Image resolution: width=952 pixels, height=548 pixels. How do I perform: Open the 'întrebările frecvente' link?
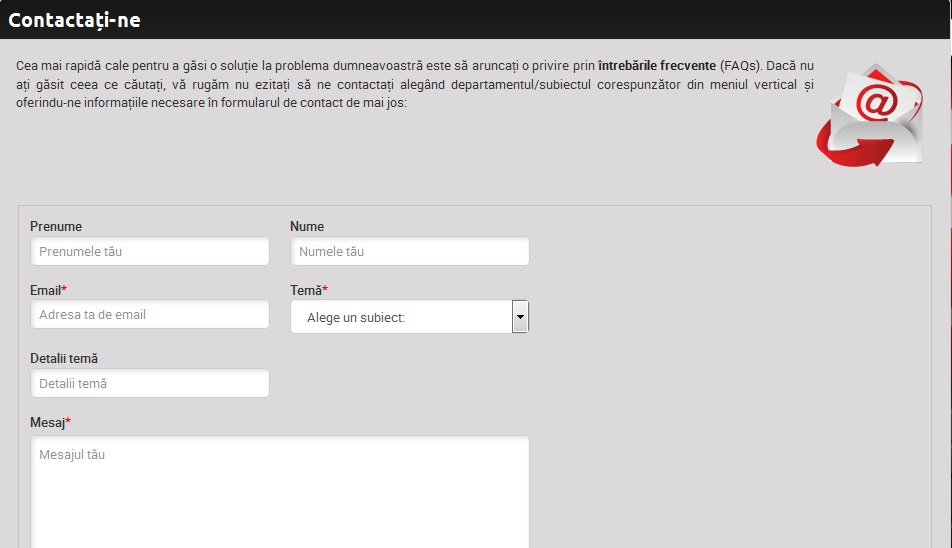[x=657, y=66]
